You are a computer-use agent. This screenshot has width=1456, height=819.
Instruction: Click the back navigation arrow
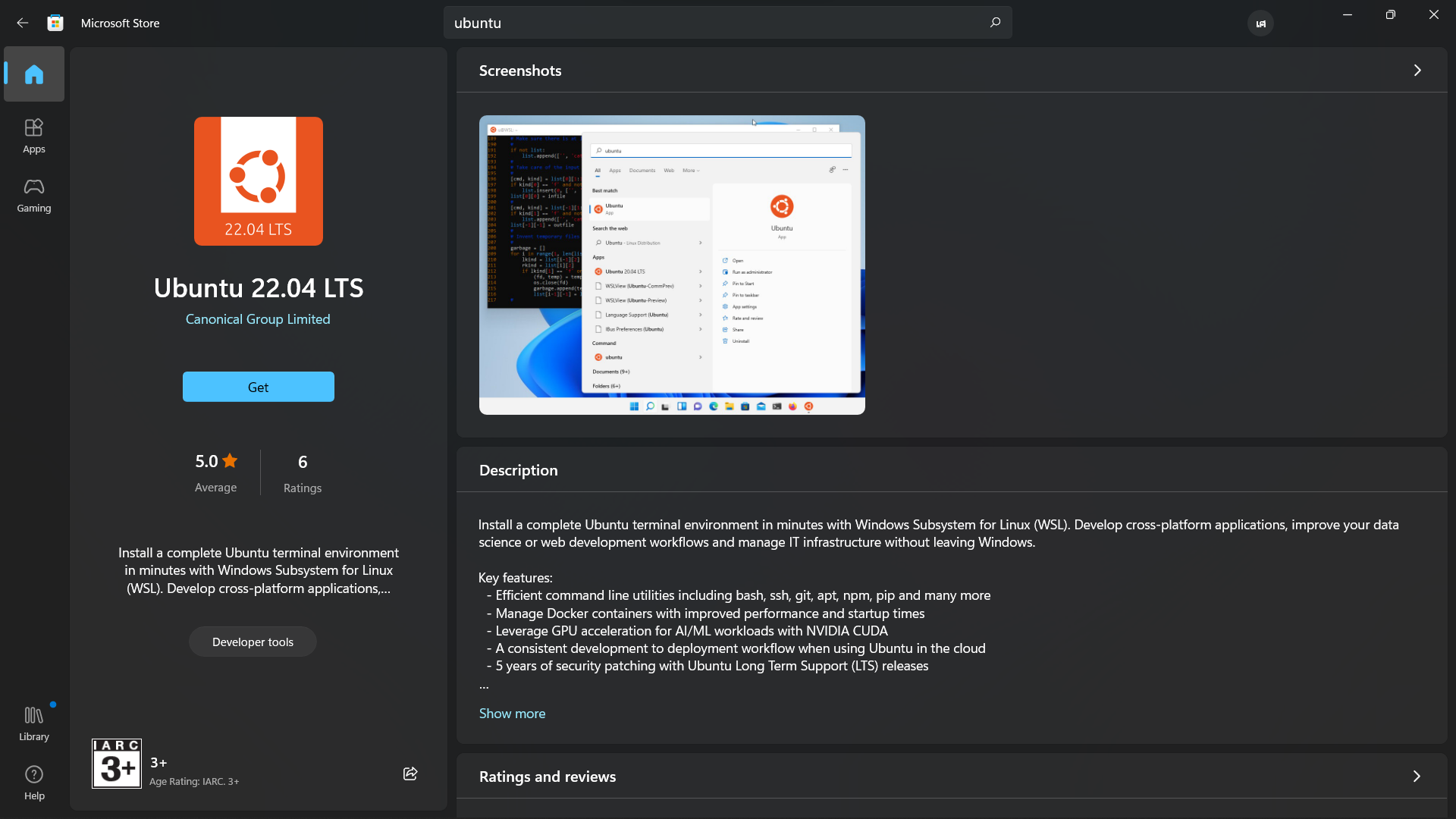click(23, 22)
